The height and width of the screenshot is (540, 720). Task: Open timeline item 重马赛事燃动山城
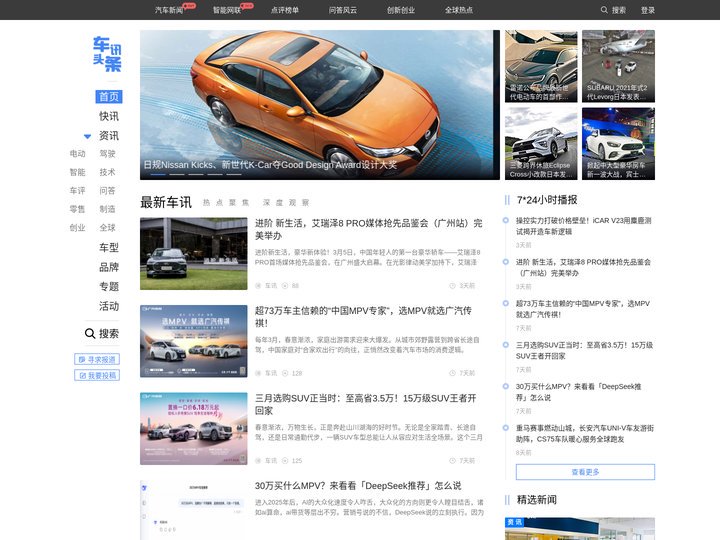[x=585, y=433]
